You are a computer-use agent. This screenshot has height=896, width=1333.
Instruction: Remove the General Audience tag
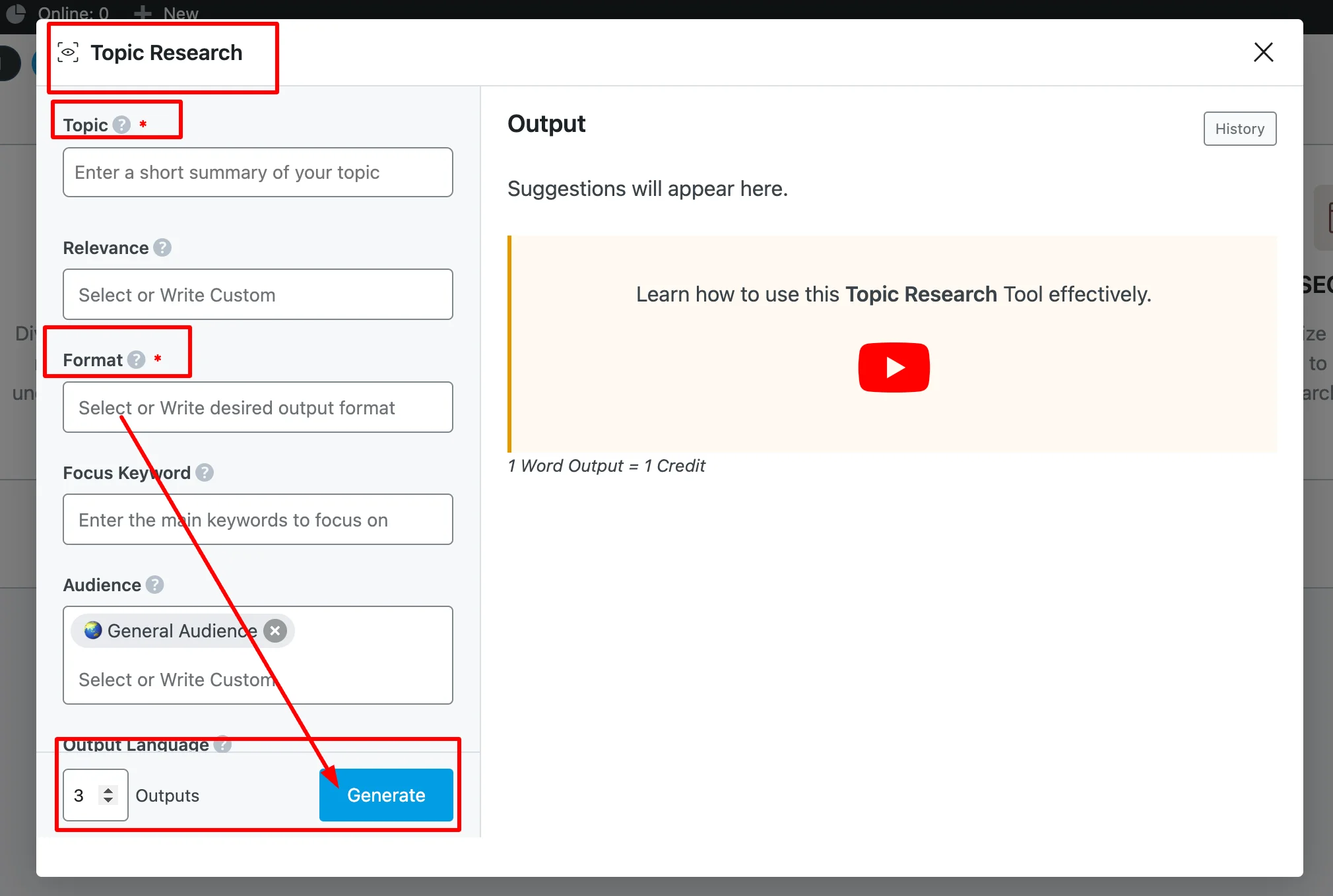[x=275, y=631]
